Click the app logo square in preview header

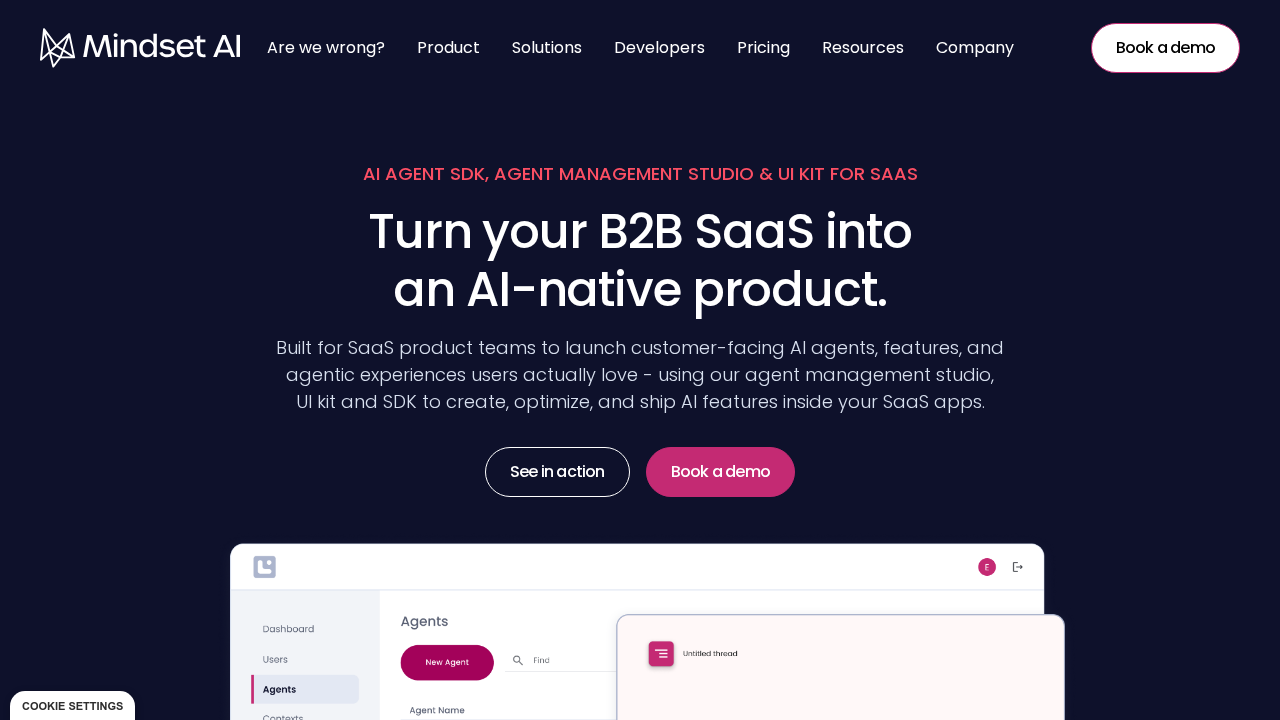pyautogui.click(x=264, y=567)
